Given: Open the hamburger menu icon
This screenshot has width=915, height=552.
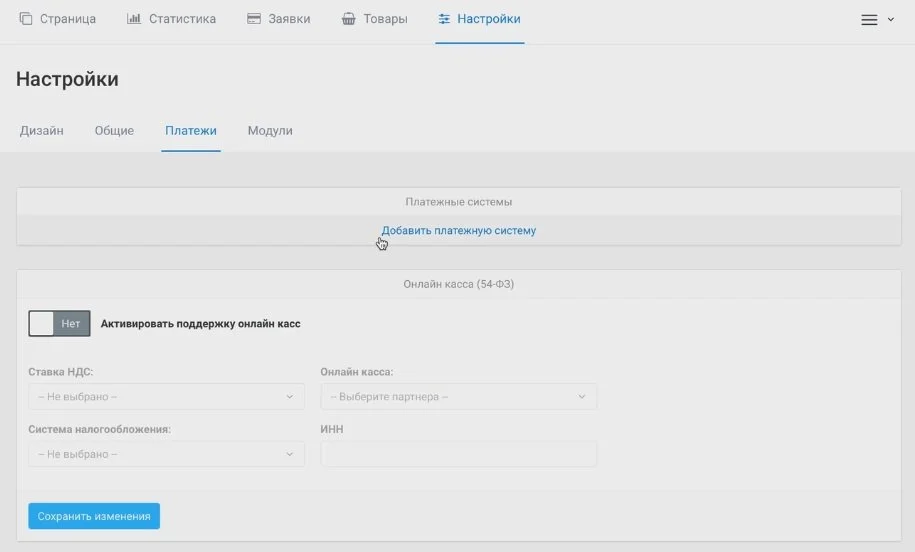Looking at the screenshot, I should coord(869,19).
